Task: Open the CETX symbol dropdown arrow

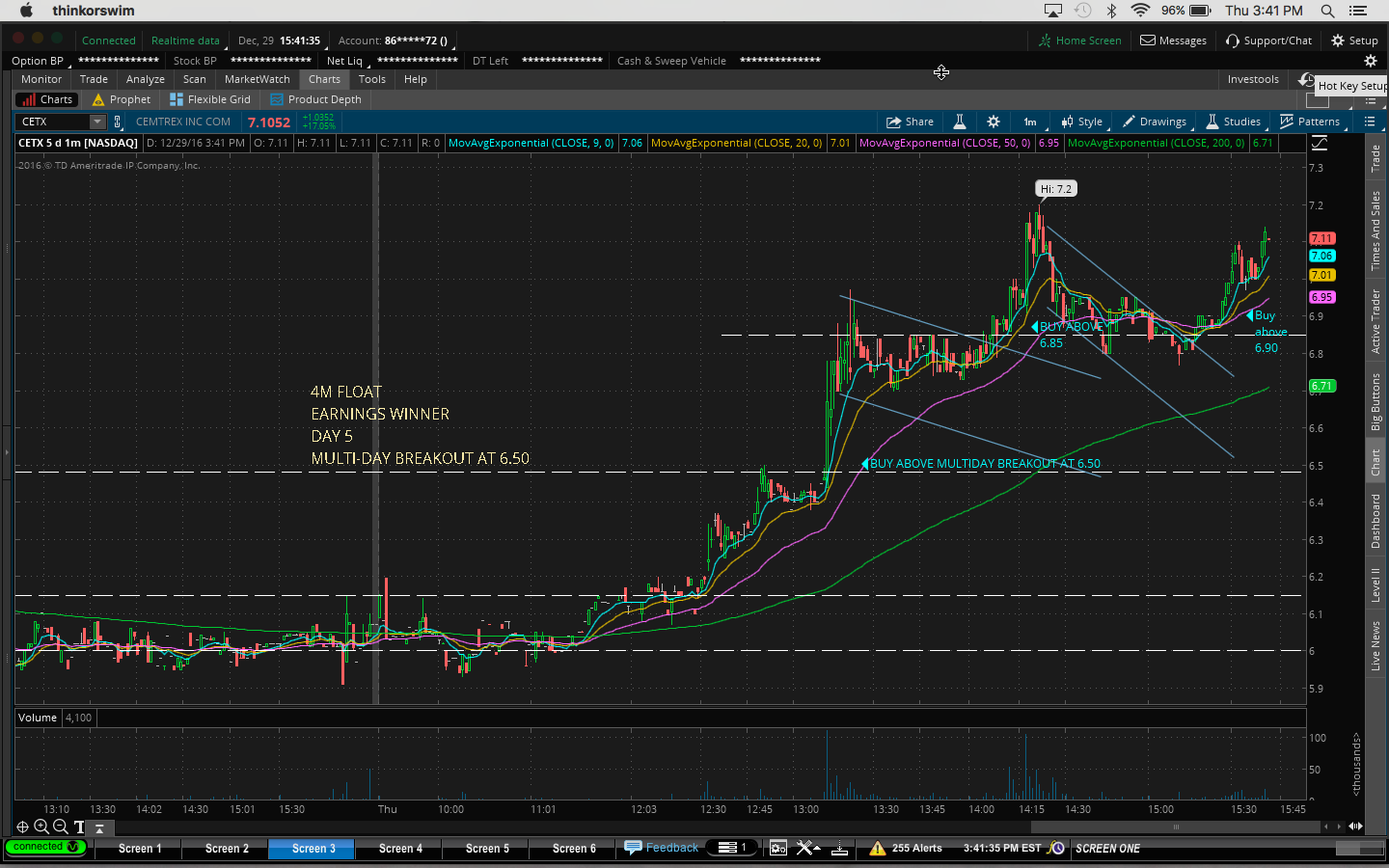Action: coord(97,122)
